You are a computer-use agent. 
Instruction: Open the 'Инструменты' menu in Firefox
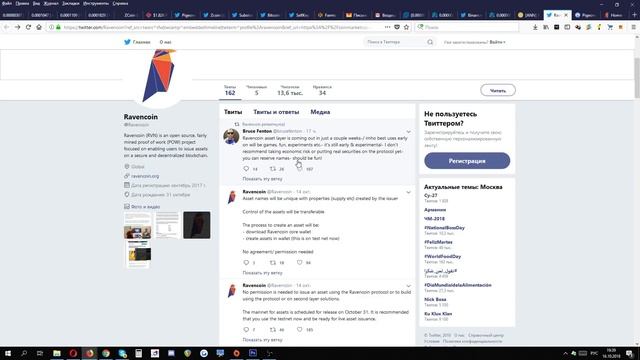tap(96, 3)
